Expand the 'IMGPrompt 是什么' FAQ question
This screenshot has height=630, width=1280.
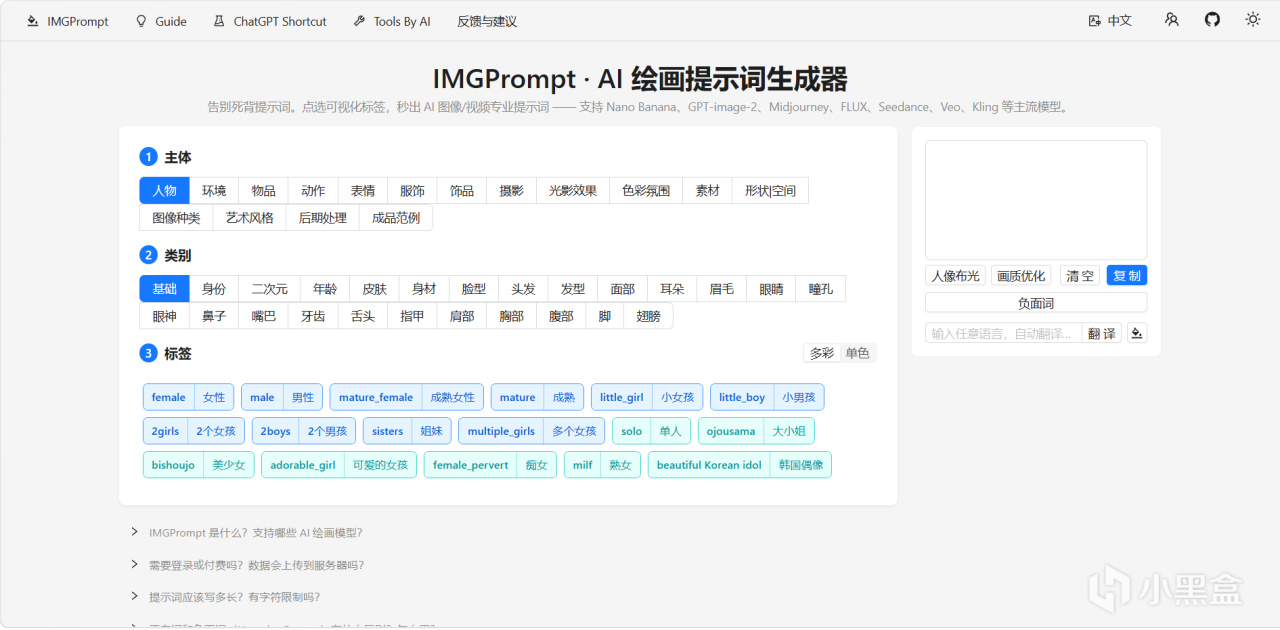coord(255,533)
